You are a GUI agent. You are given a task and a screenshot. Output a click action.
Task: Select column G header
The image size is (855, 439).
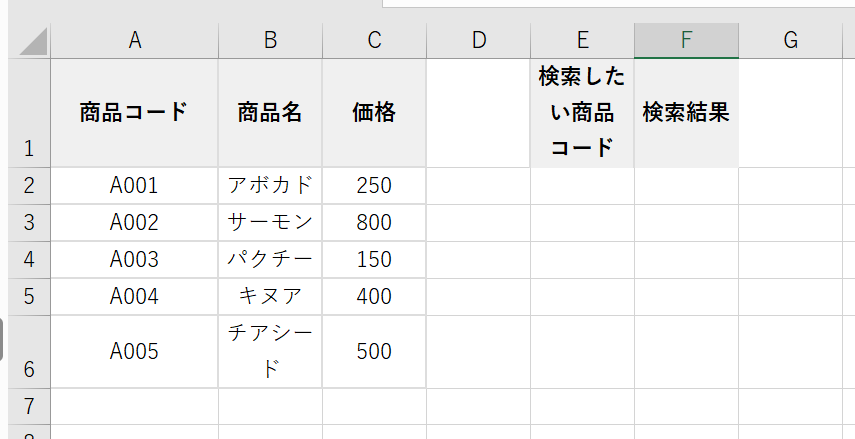pyautogui.click(x=790, y=40)
